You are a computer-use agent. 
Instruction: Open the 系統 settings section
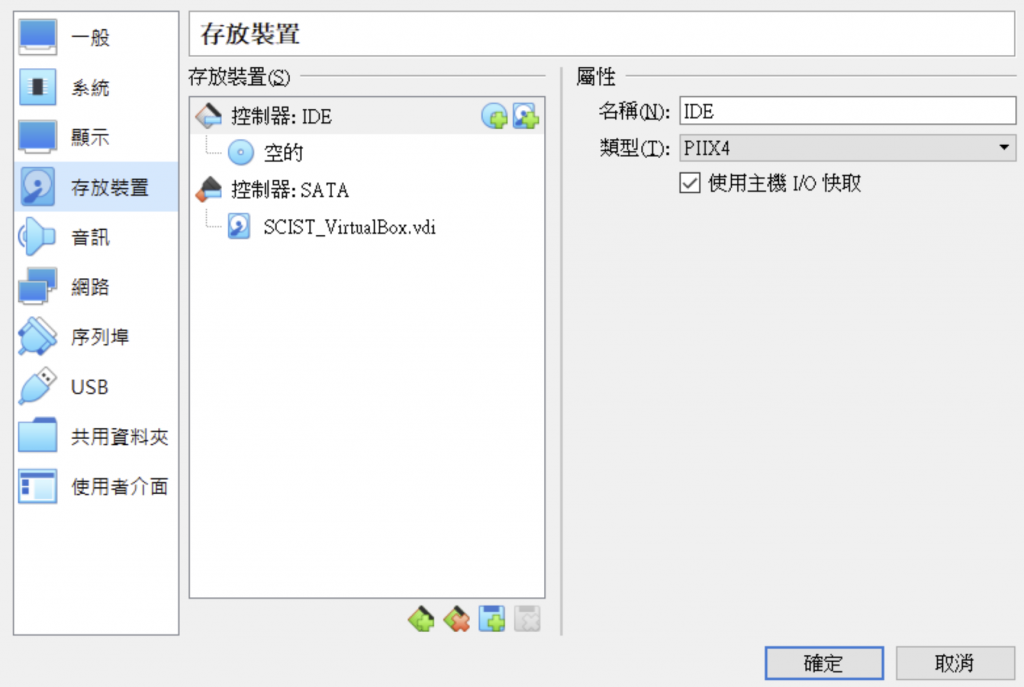(x=96, y=88)
